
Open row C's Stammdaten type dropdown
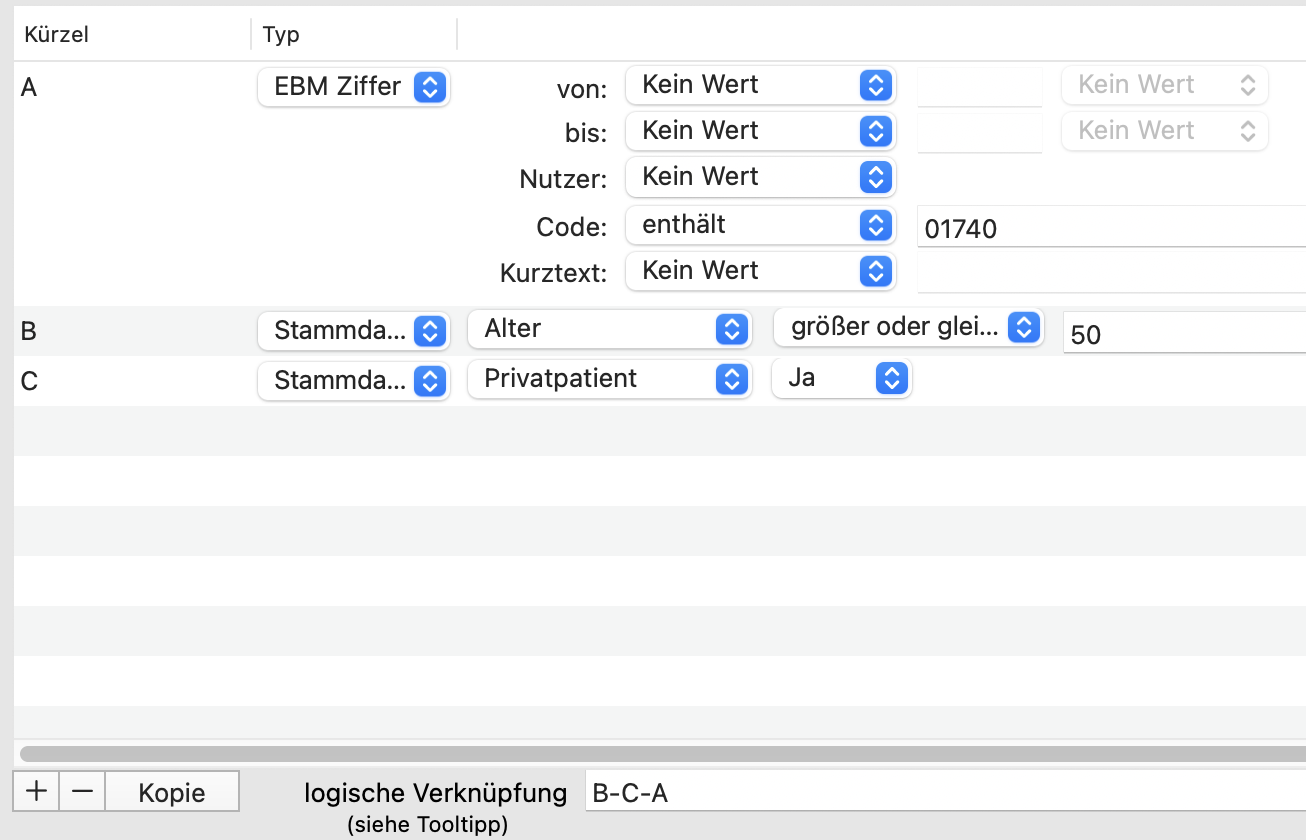tap(354, 380)
